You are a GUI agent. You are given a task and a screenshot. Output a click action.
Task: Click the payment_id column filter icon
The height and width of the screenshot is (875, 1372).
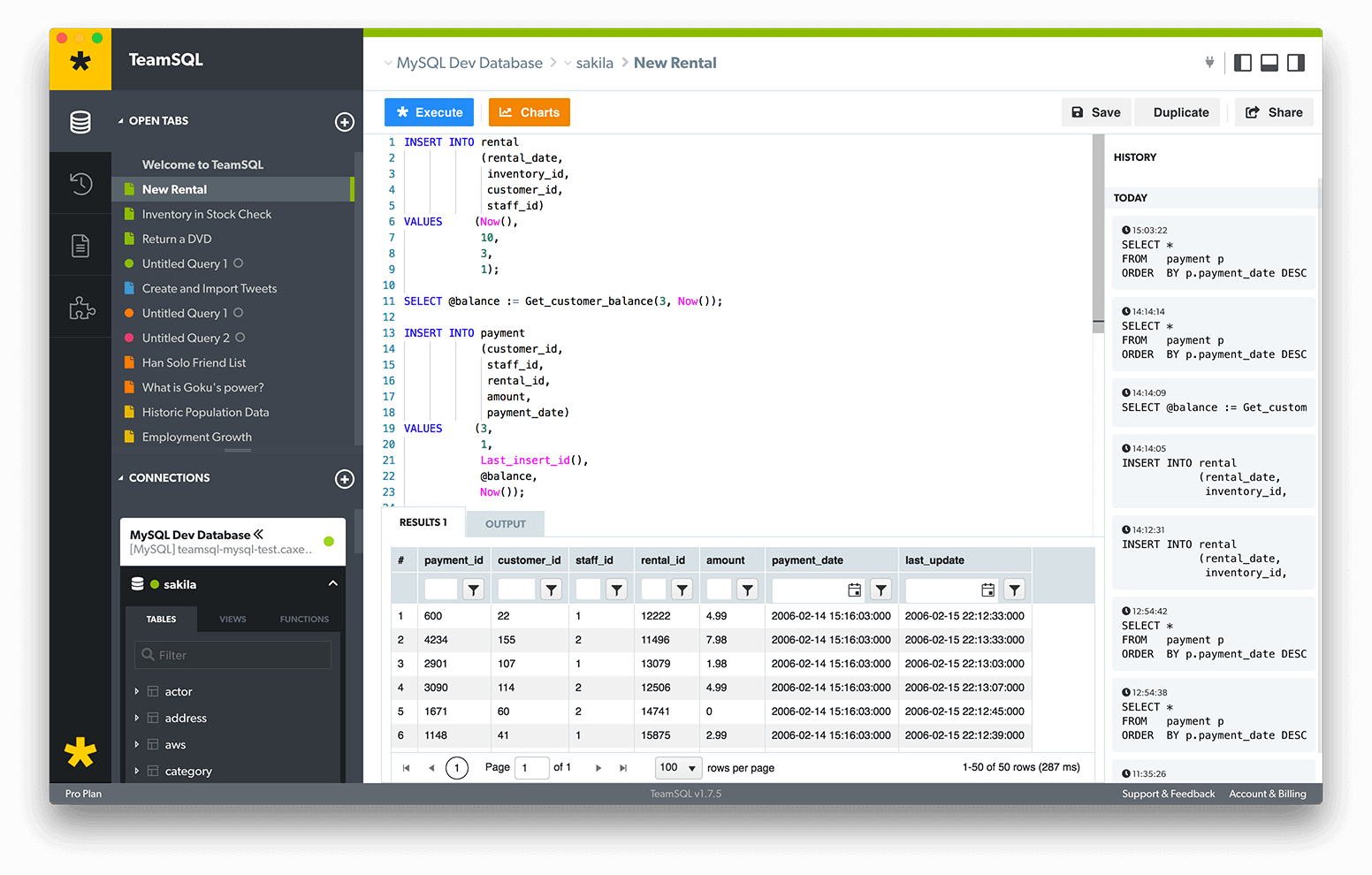pyautogui.click(x=474, y=590)
